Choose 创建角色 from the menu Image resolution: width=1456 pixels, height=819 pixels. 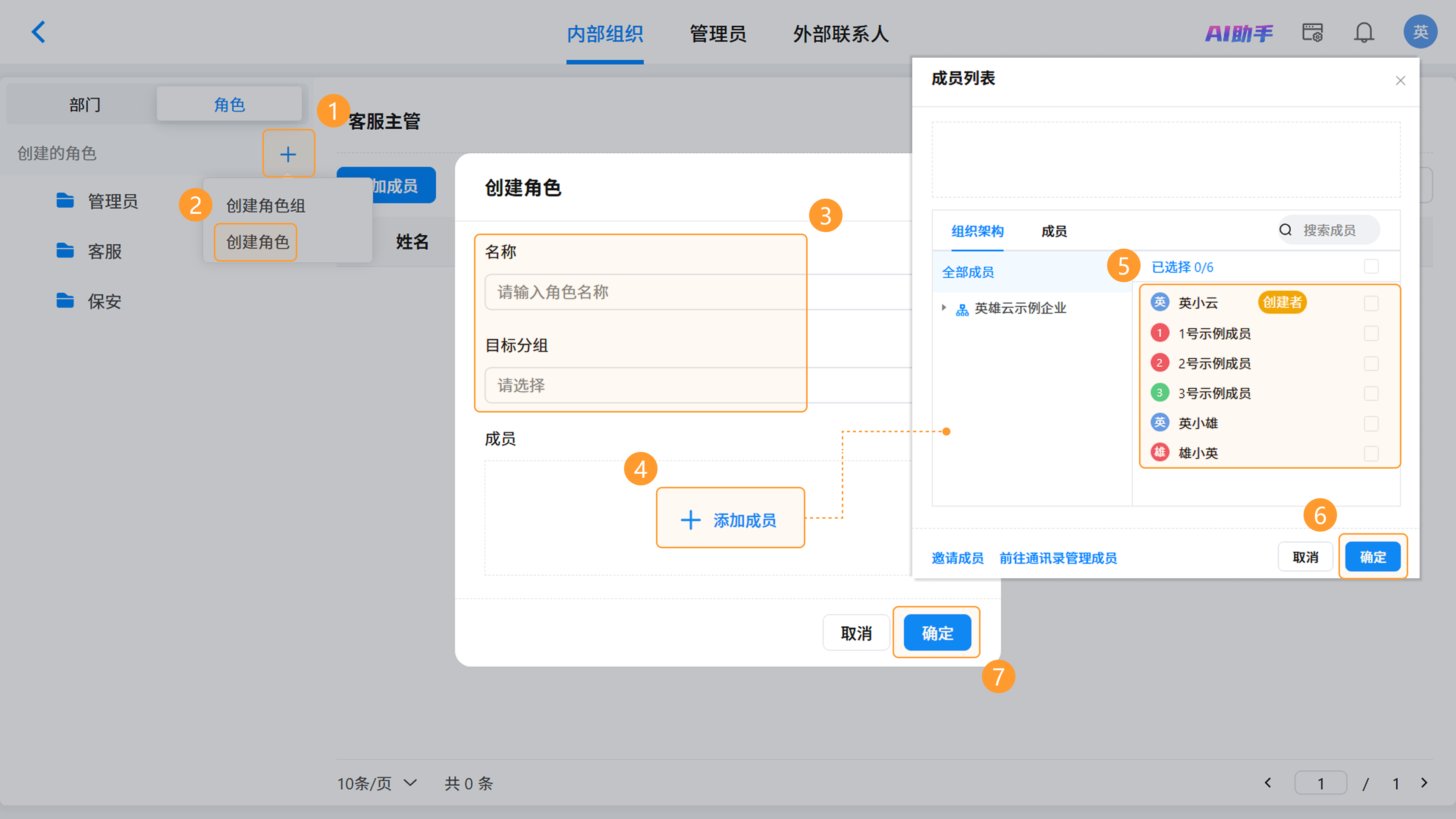tap(258, 242)
